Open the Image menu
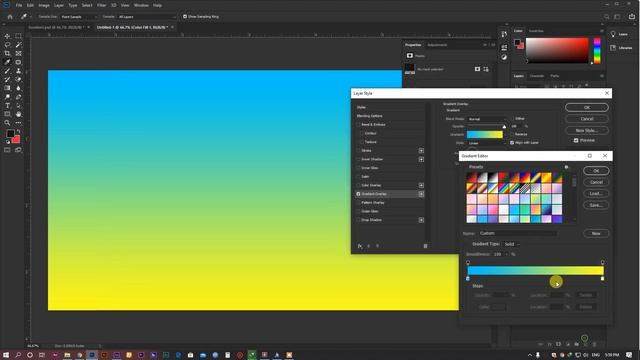This screenshot has width=640, height=360. [44, 5]
